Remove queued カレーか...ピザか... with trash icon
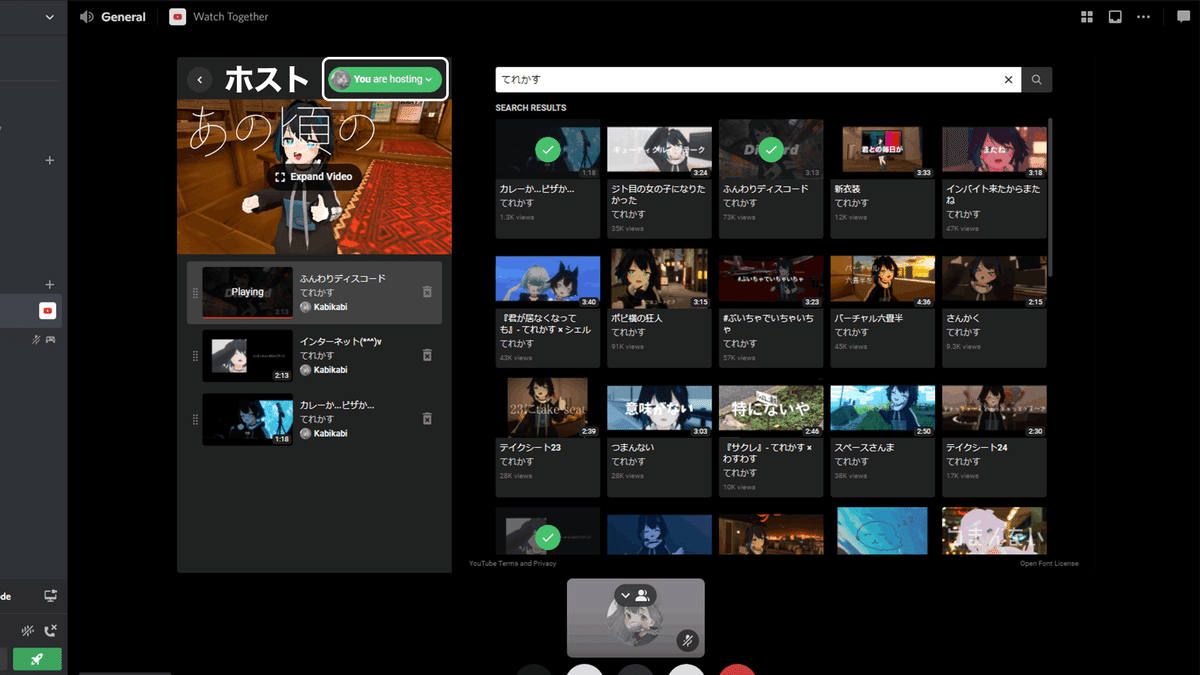This screenshot has width=1200, height=675. pos(427,419)
